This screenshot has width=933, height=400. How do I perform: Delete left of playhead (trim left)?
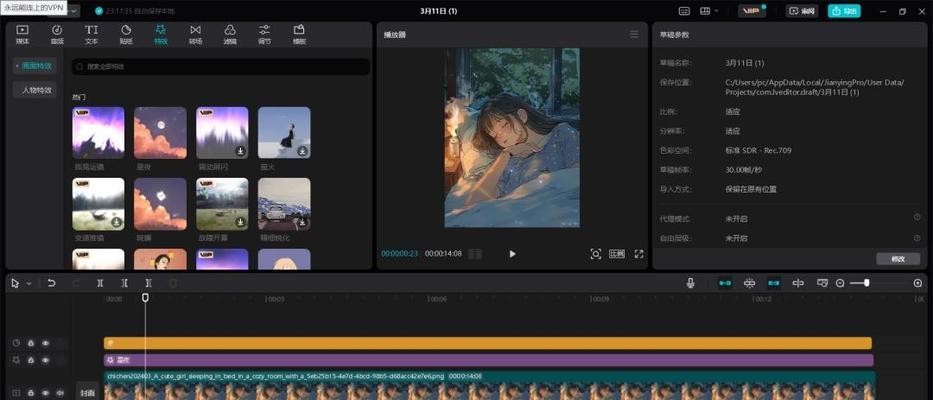pos(124,283)
